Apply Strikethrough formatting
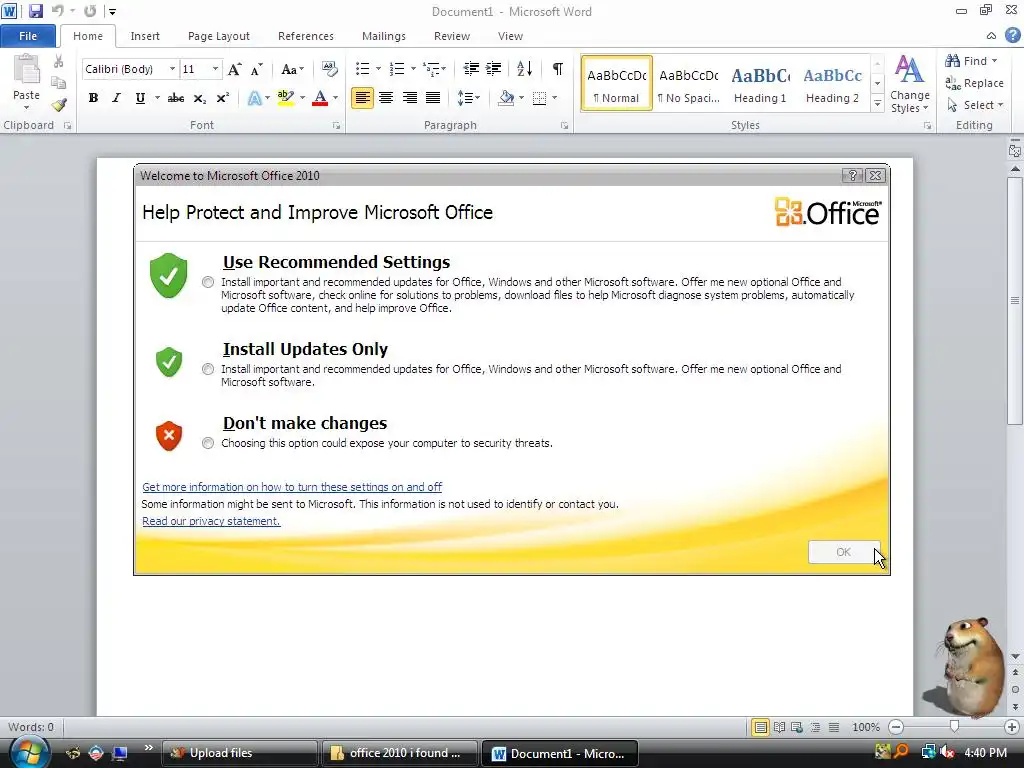Screen dimensions: 1024x768 (x=176, y=98)
